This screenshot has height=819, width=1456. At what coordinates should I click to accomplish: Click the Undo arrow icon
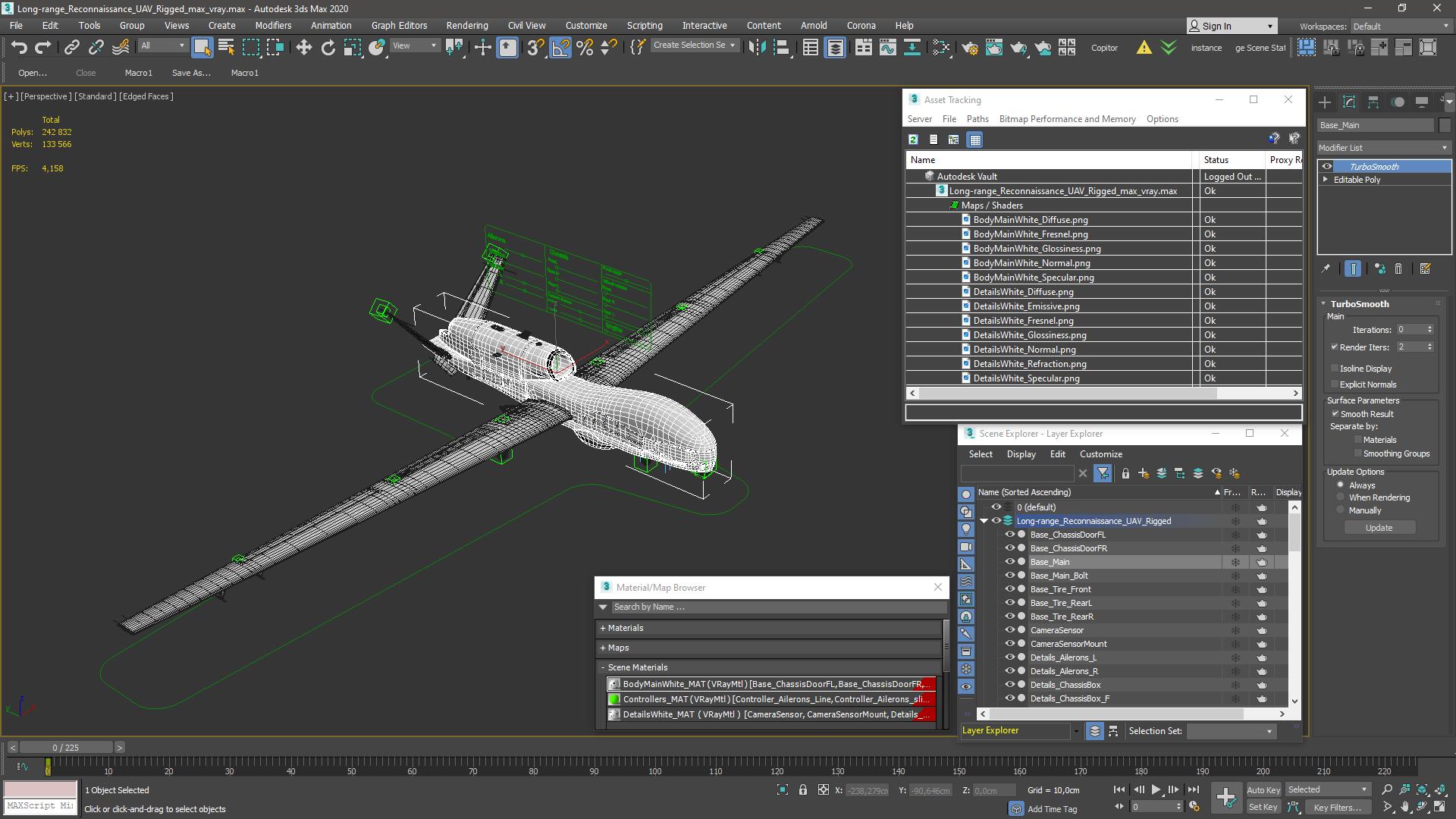(19, 48)
